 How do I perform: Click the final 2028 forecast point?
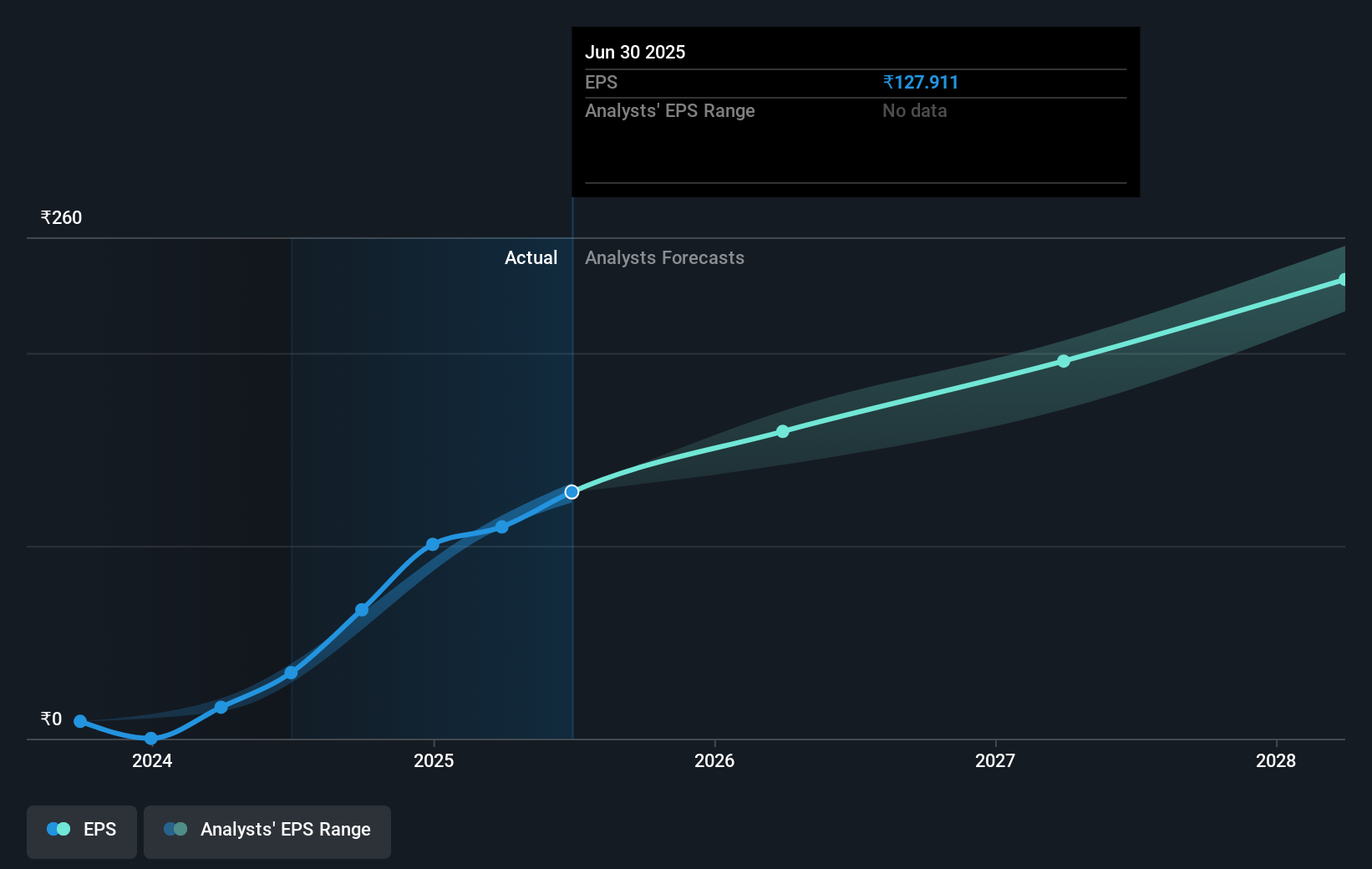click(1344, 277)
